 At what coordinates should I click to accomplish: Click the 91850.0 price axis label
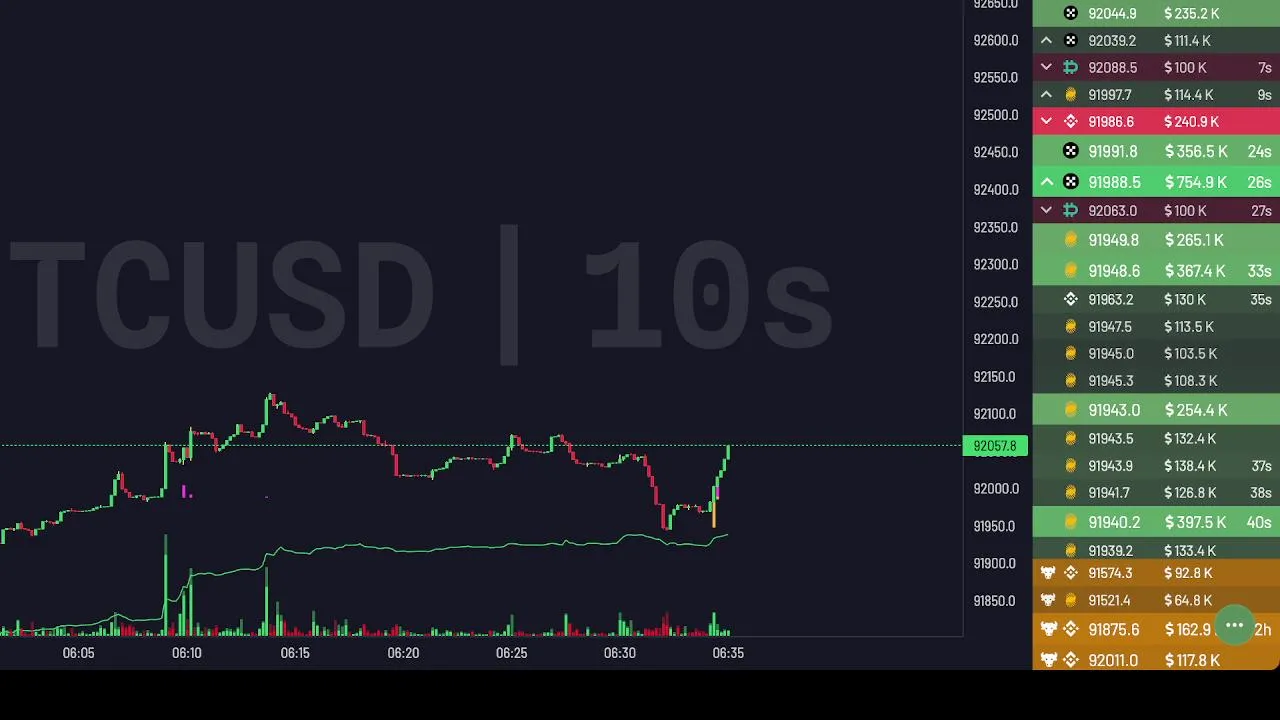pyautogui.click(x=996, y=601)
